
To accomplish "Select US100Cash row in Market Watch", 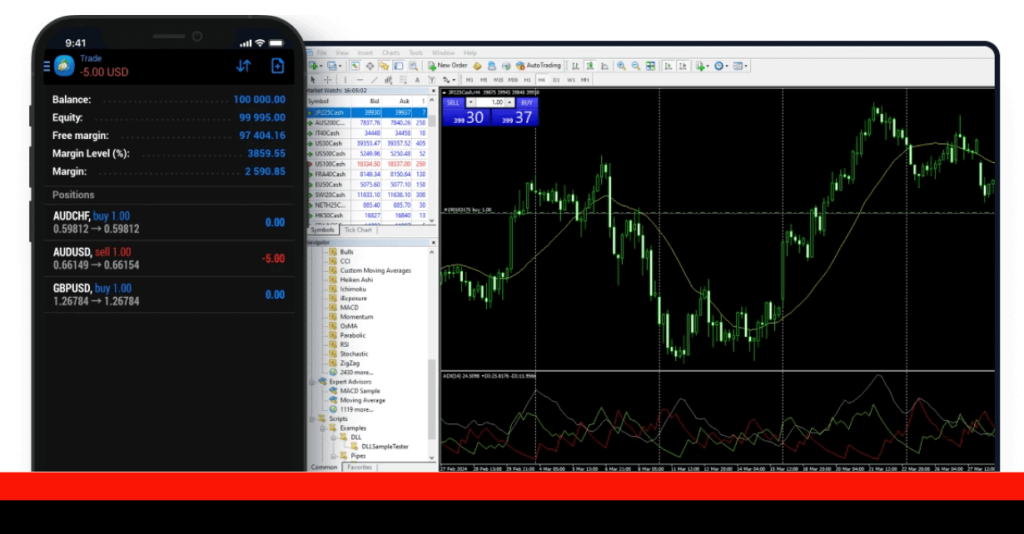I will [368, 164].
